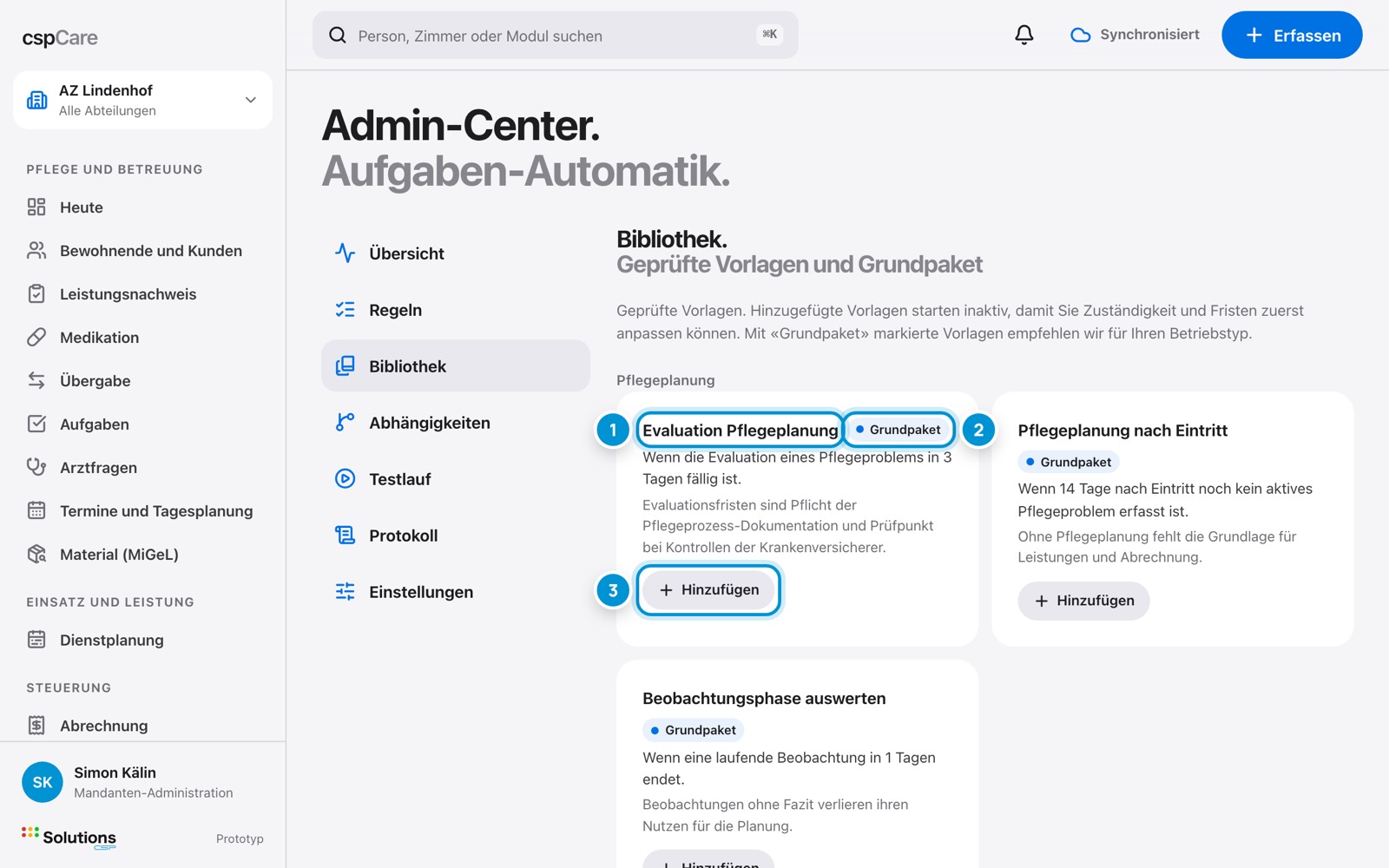Click the Protokoll log icon
The height and width of the screenshot is (868, 1389).
tap(346, 535)
